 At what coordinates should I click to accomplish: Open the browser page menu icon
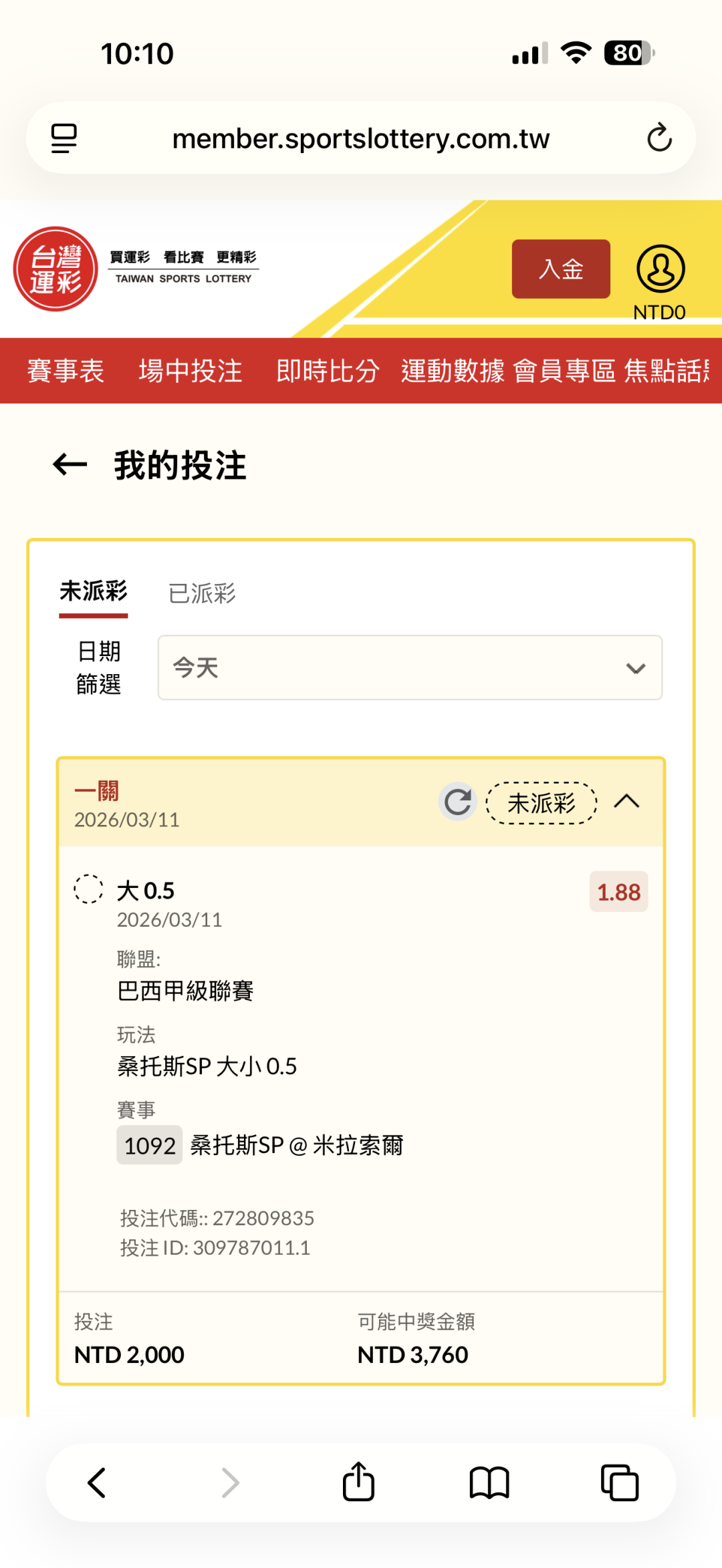[64, 138]
